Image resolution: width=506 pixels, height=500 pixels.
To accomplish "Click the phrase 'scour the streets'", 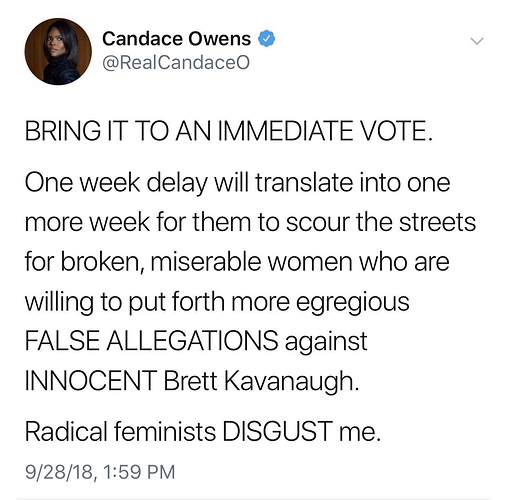I will coord(381,222).
